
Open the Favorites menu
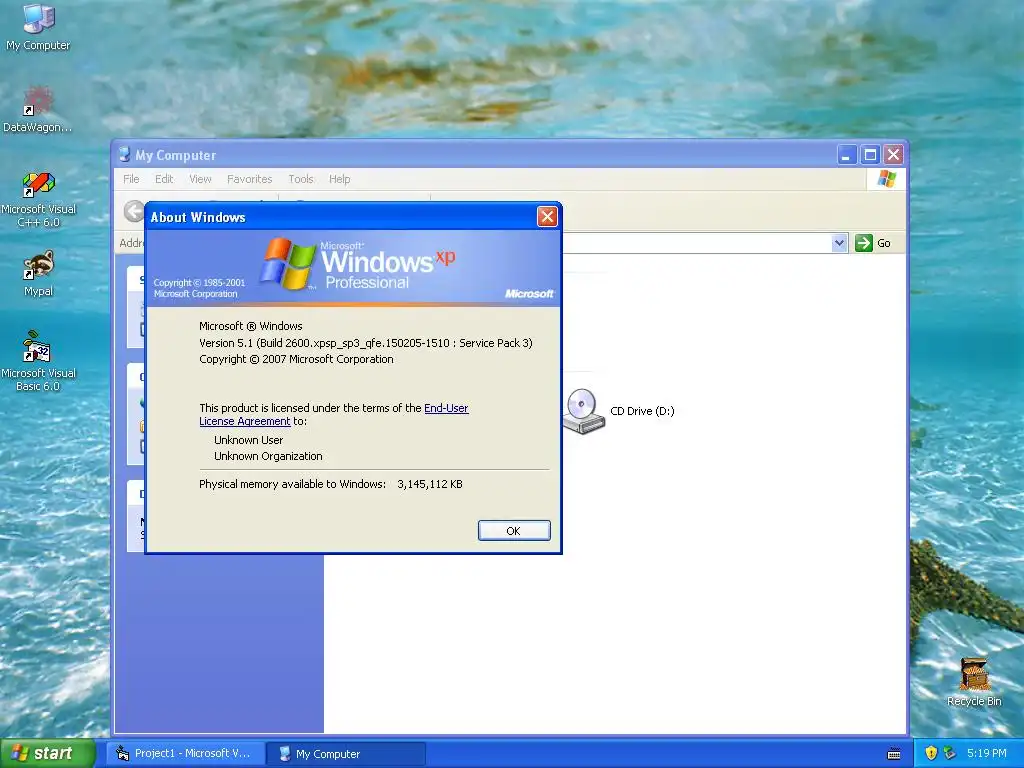click(249, 179)
